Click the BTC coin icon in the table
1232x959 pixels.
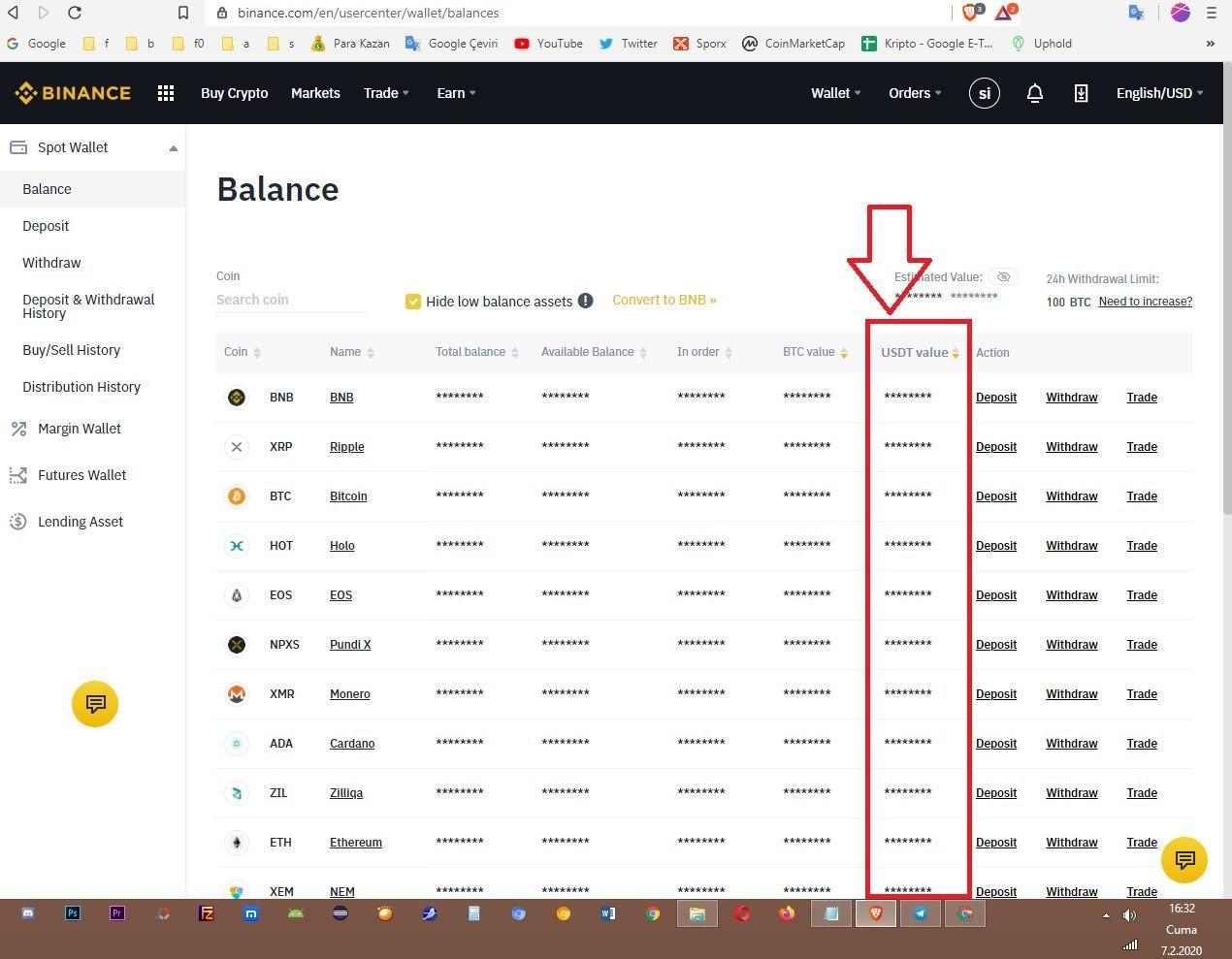coord(237,496)
